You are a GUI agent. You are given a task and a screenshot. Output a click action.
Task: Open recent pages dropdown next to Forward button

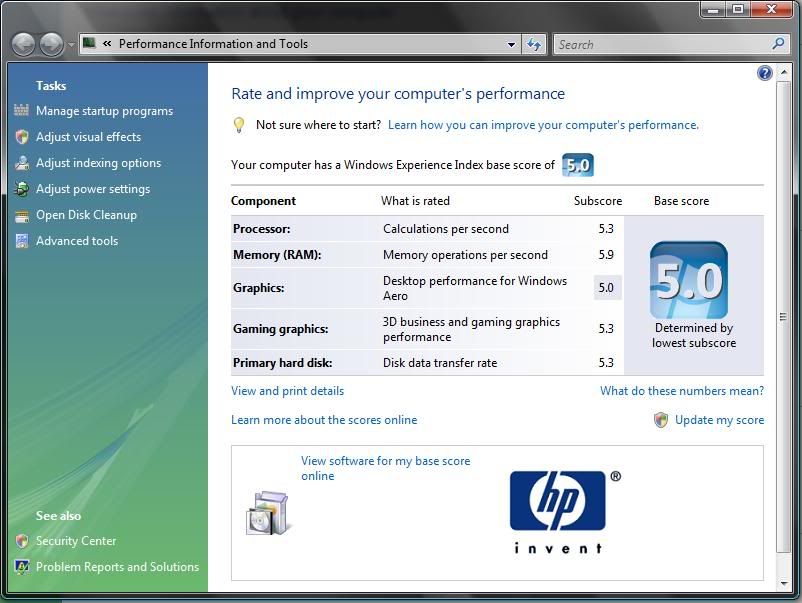point(71,45)
